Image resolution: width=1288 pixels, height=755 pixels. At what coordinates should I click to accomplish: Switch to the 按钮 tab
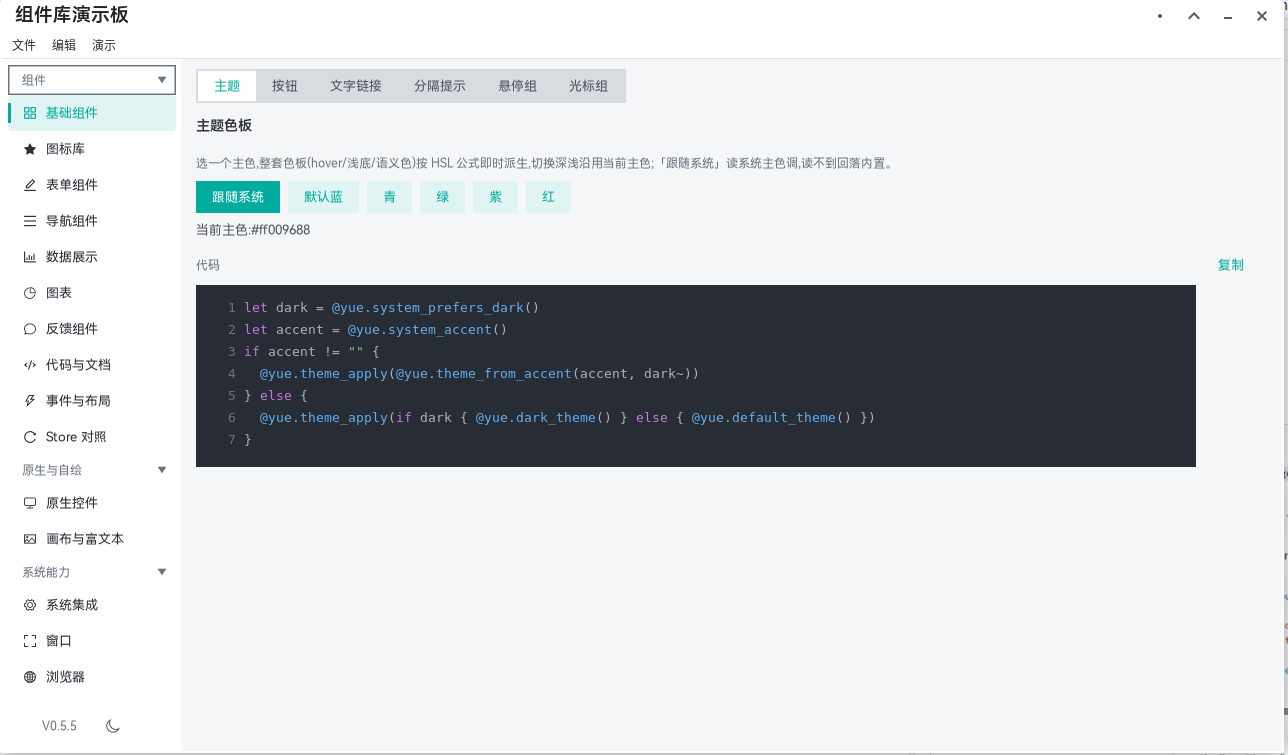(x=285, y=86)
